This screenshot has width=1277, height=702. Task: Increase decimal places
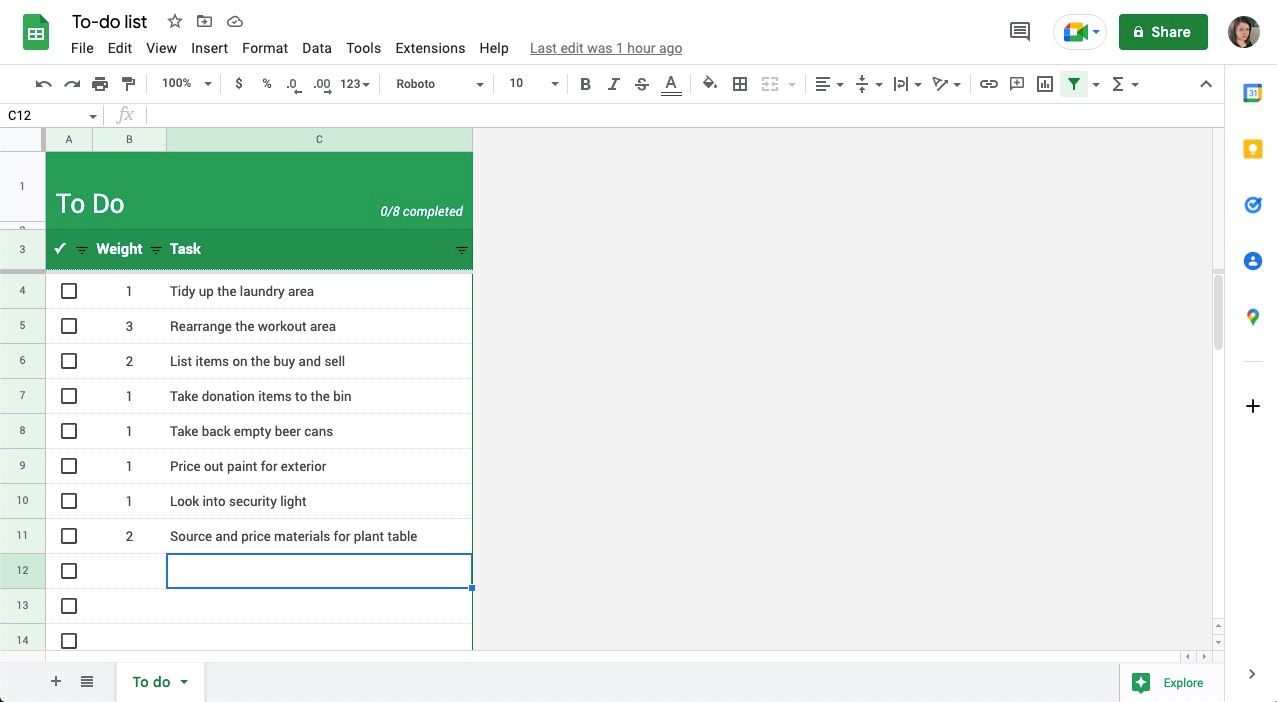coord(321,84)
